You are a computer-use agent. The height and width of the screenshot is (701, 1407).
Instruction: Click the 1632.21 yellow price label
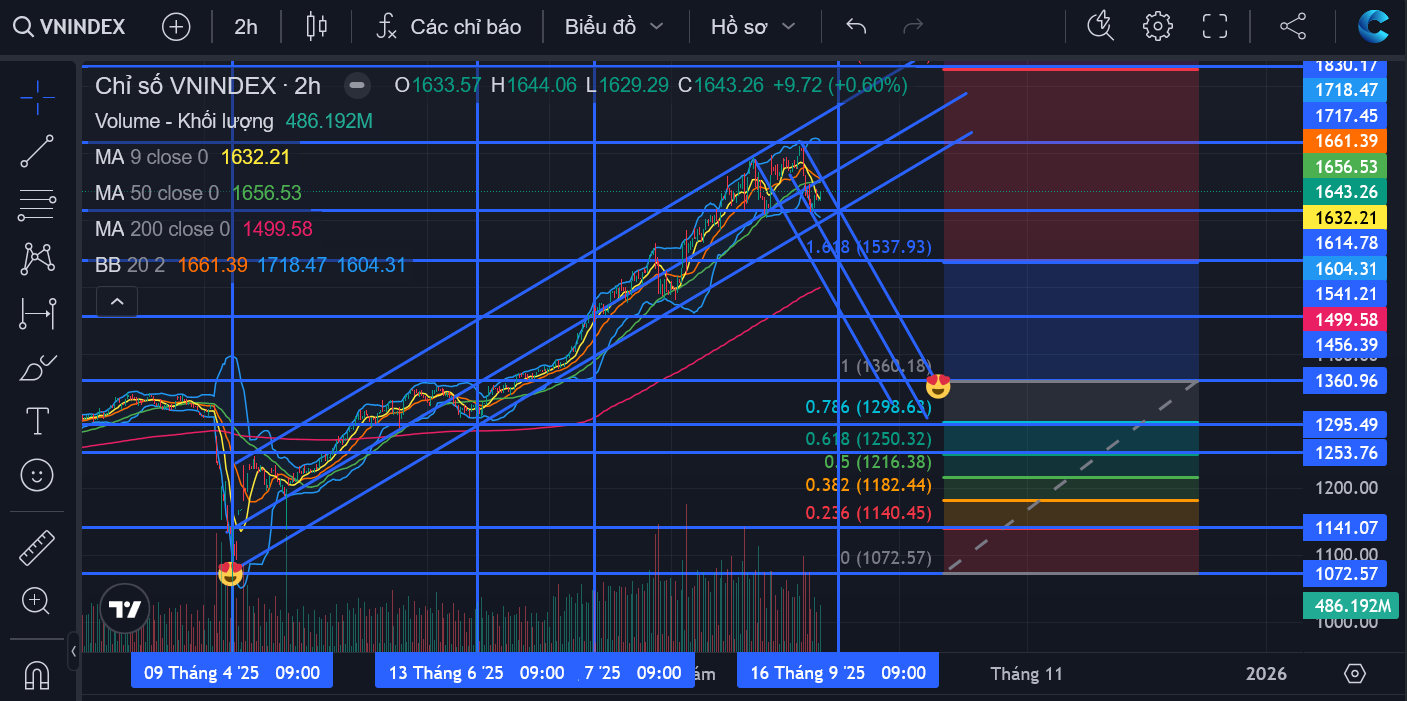(1346, 217)
